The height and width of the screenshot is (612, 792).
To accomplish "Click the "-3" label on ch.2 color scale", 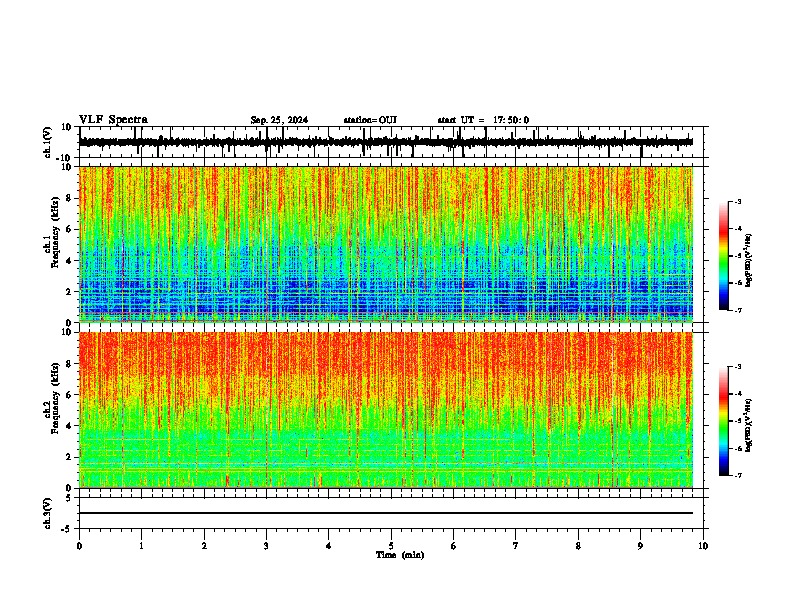I will pyautogui.click(x=738, y=367).
